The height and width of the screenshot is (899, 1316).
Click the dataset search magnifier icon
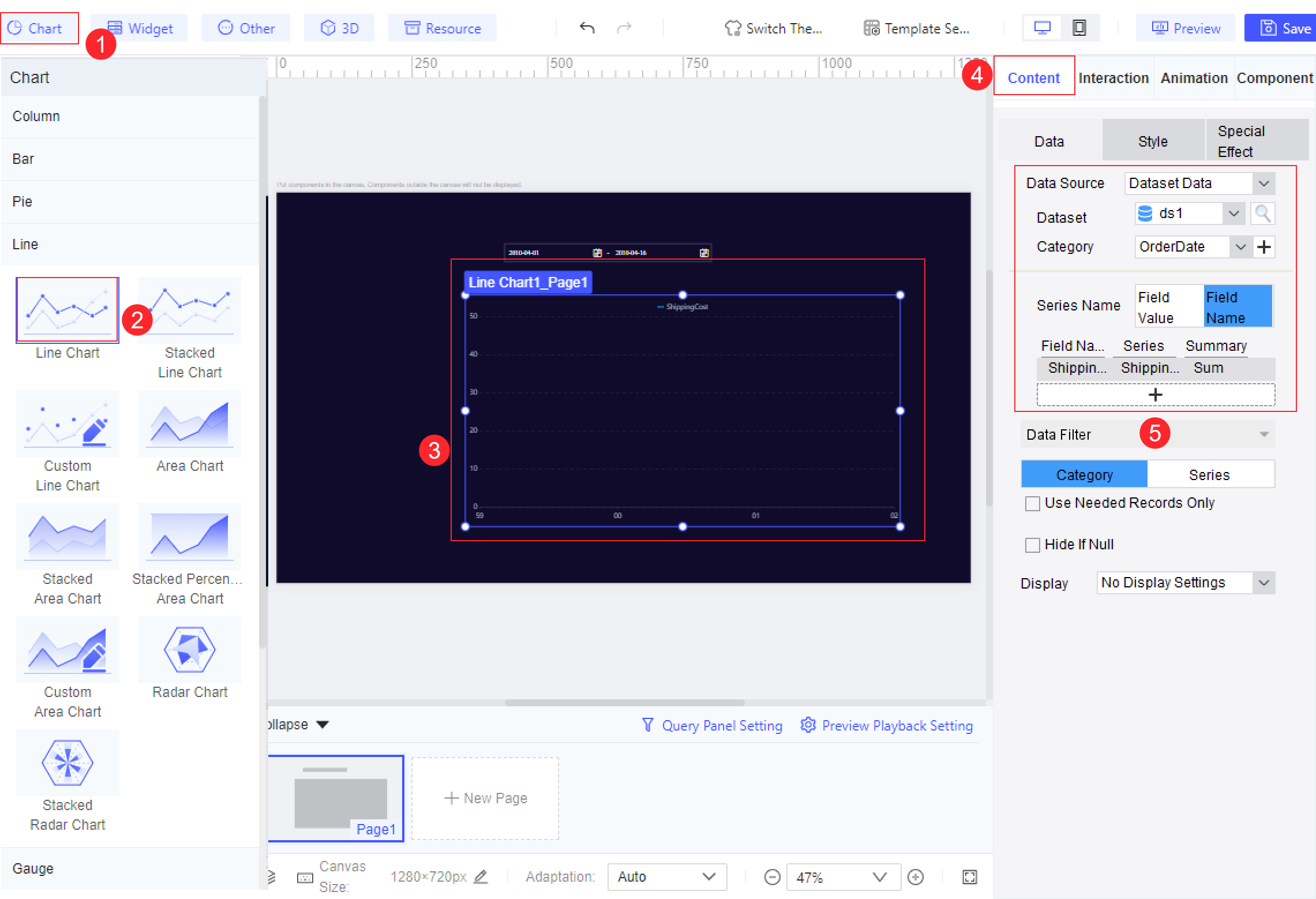(x=1262, y=213)
